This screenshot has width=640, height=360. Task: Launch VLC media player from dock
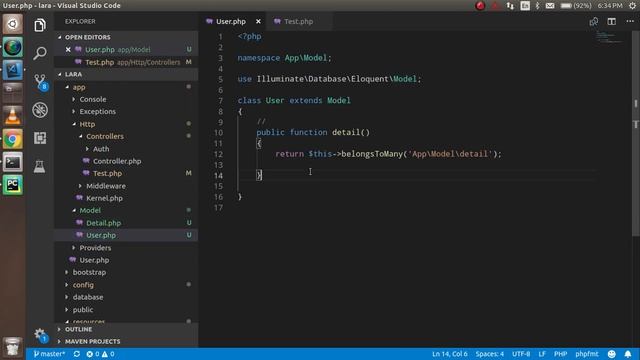tap(13, 116)
